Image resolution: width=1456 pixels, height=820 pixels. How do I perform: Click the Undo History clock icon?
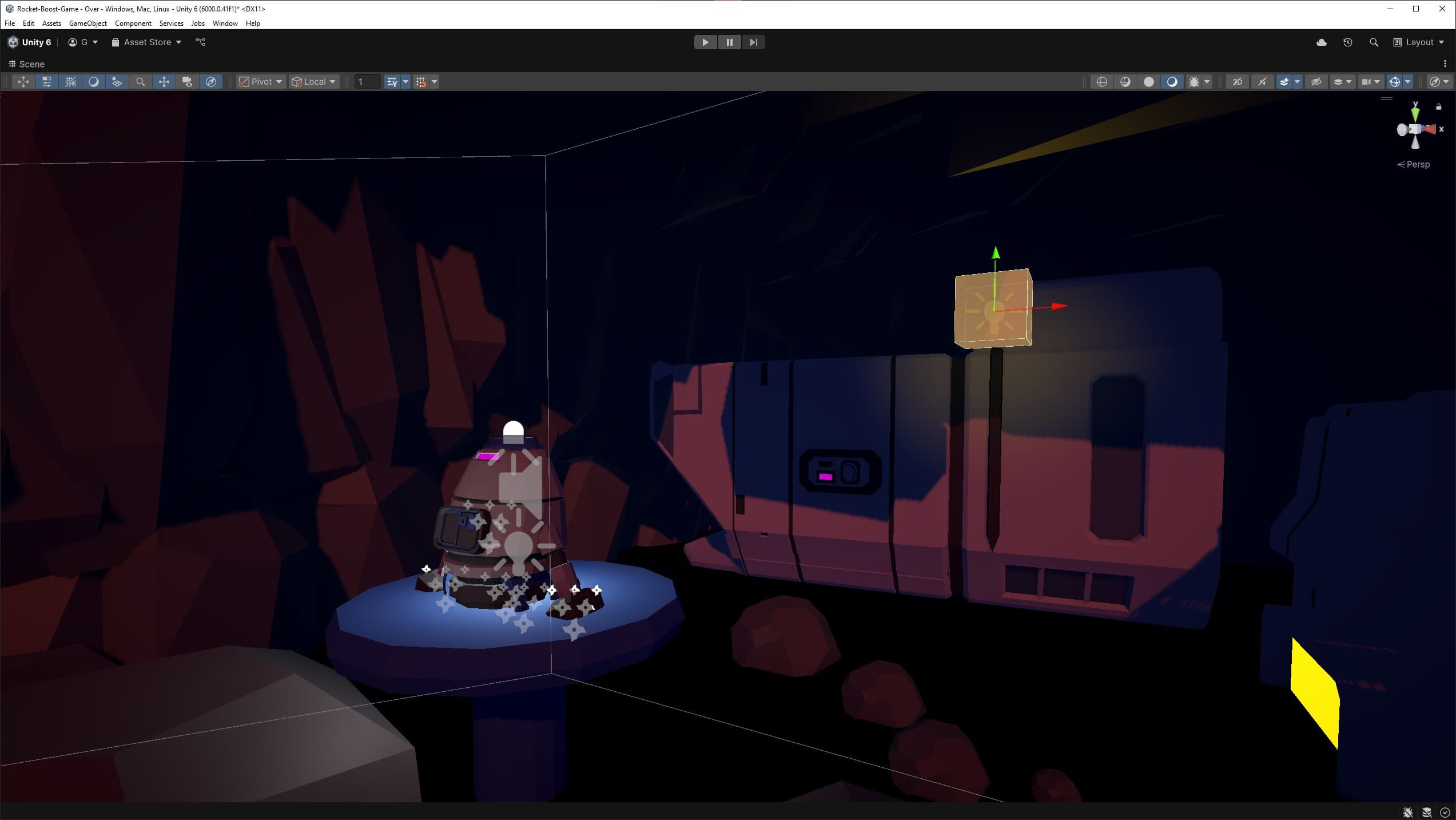[1347, 42]
